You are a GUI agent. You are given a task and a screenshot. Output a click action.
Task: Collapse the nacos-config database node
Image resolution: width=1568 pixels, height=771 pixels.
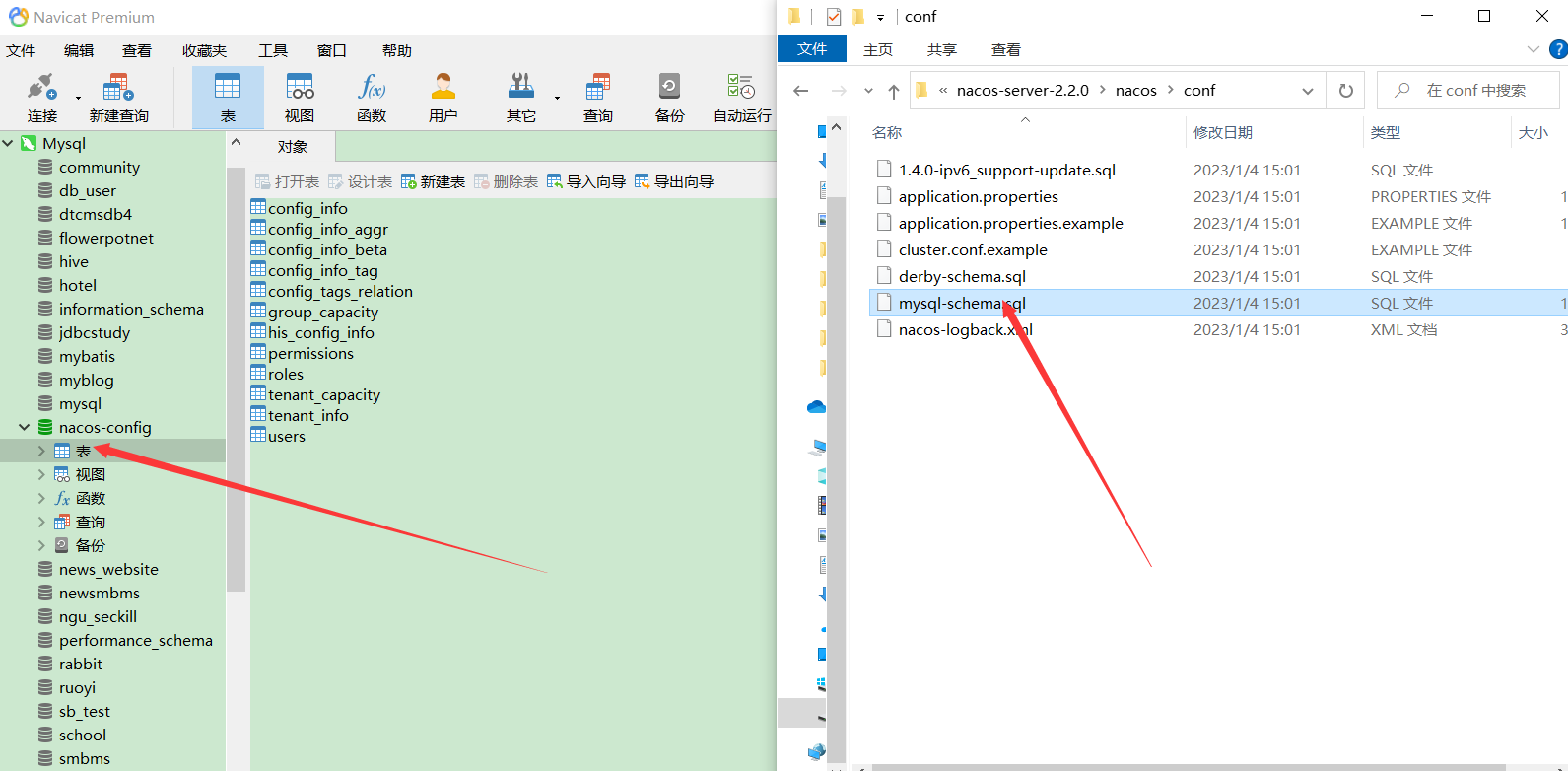point(24,427)
